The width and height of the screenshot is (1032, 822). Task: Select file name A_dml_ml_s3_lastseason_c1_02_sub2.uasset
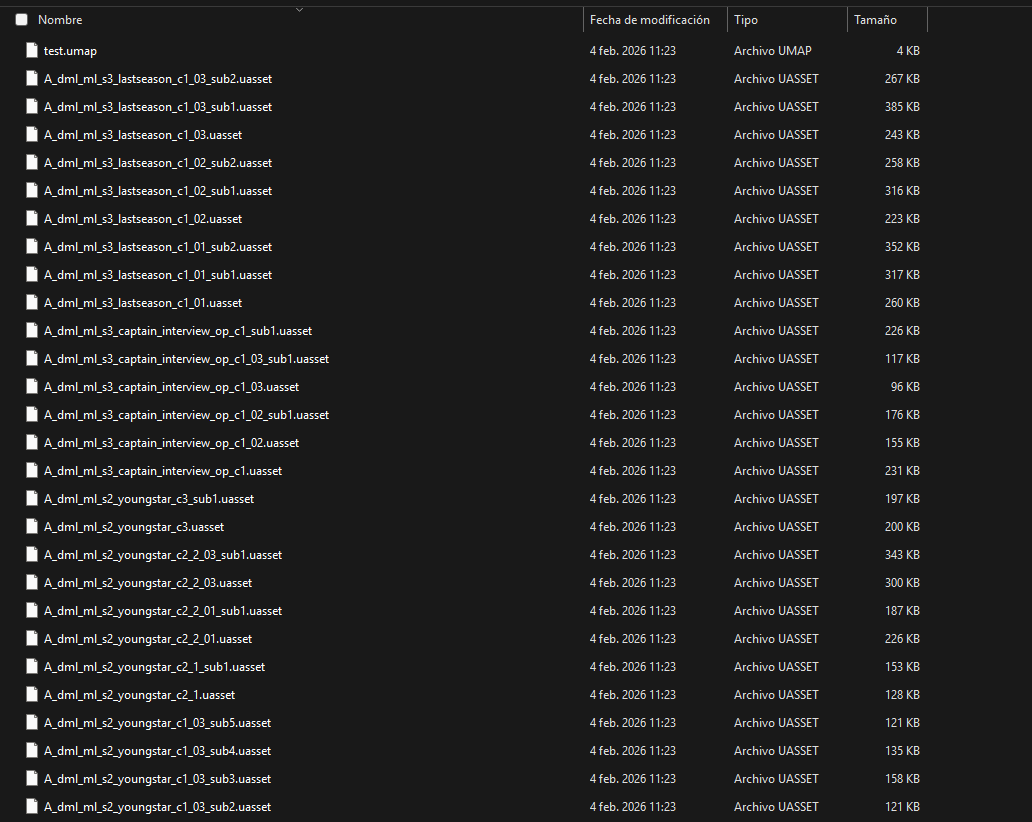pos(158,163)
